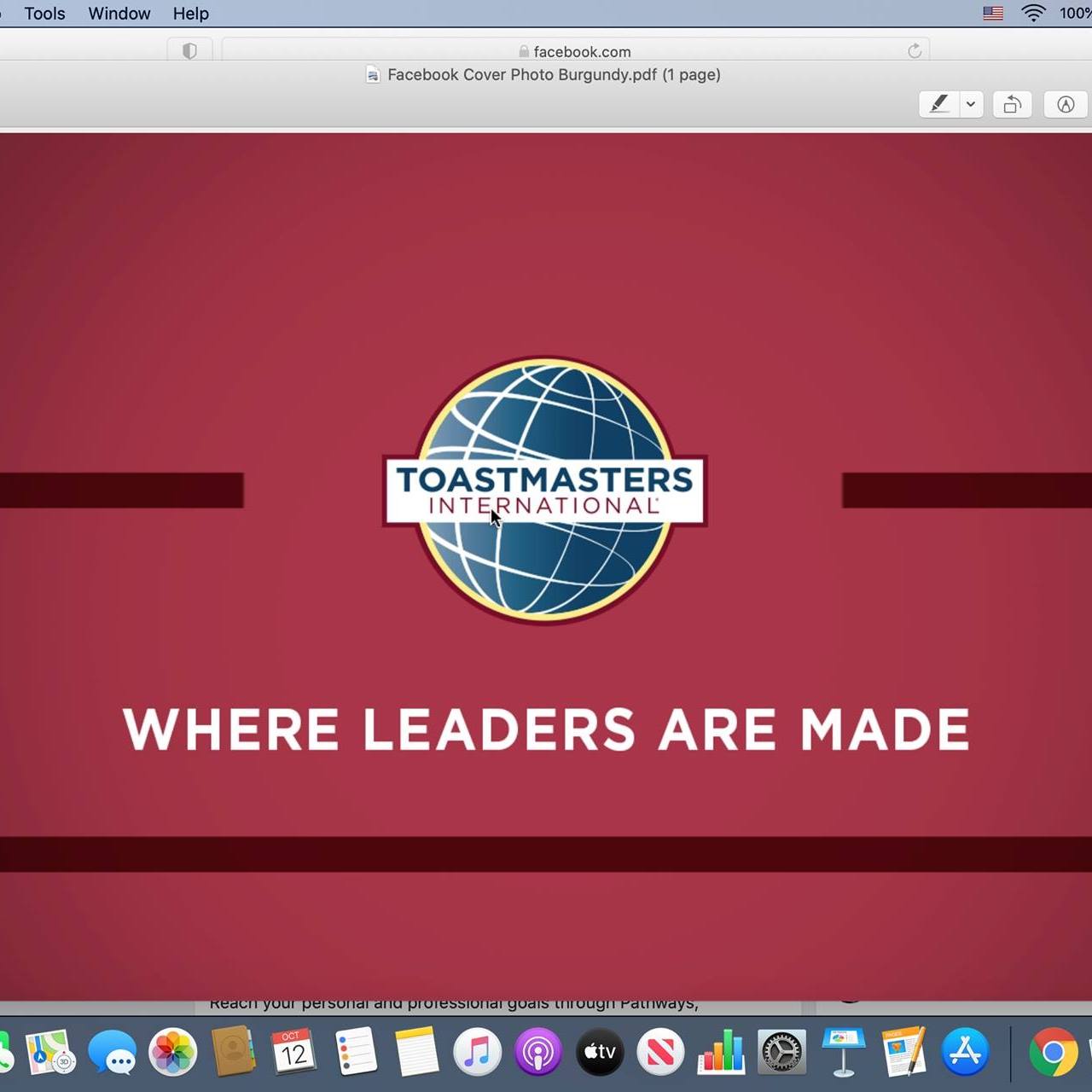Open Google Chrome from the dock
Screen dimensions: 1092x1092
(x=1054, y=1051)
